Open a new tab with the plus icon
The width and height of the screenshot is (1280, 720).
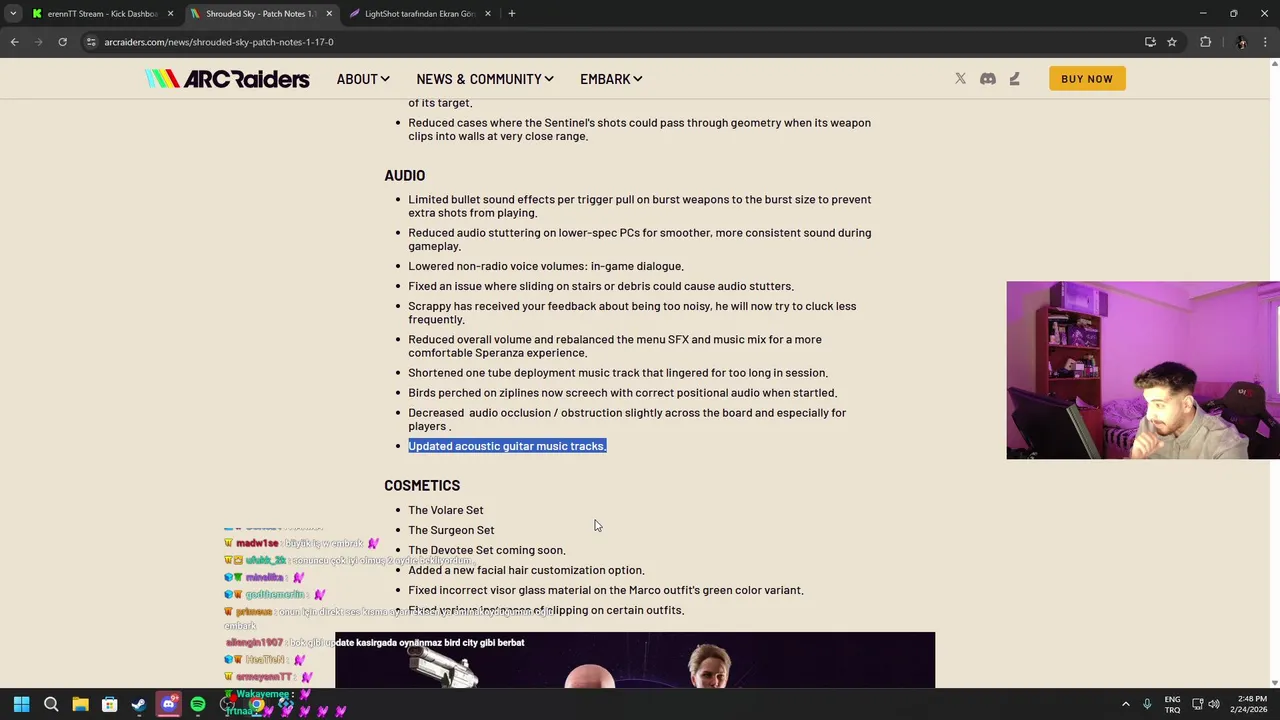pyautogui.click(x=512, y=14)
